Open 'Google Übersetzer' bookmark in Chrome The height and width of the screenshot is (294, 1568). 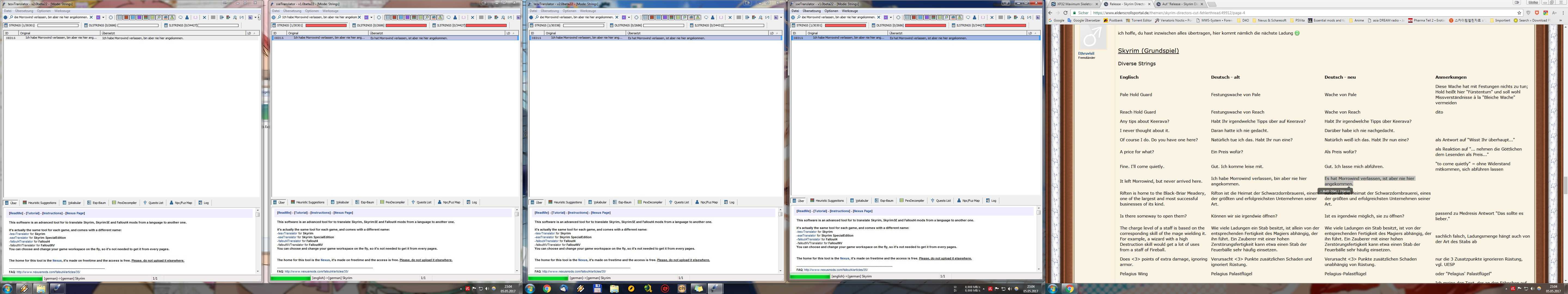(1084, 20)
